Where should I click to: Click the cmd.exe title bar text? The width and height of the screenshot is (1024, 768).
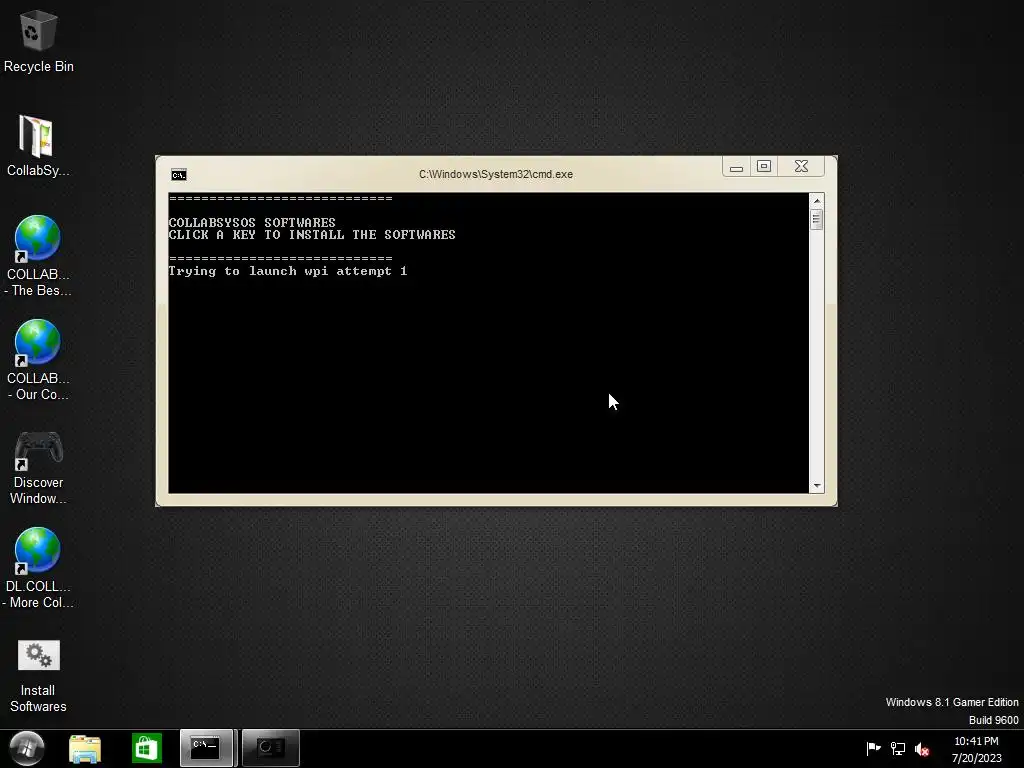pyautogui.click(x=496, y=174)
